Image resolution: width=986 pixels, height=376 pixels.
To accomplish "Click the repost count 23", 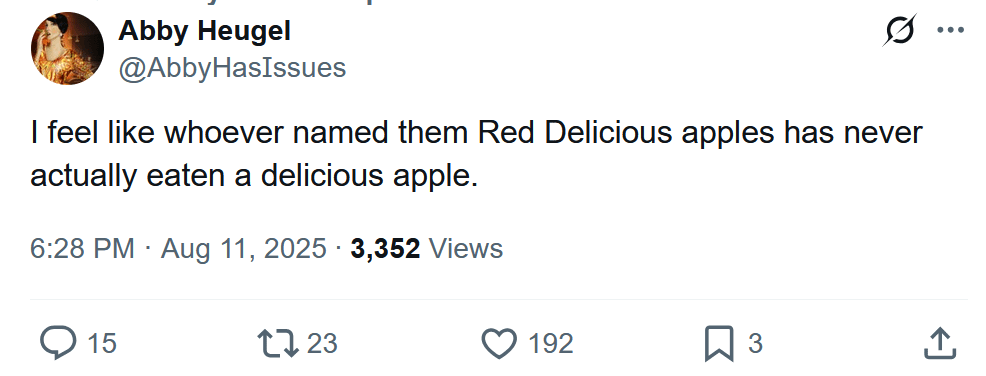I will (x=323, y=343).
